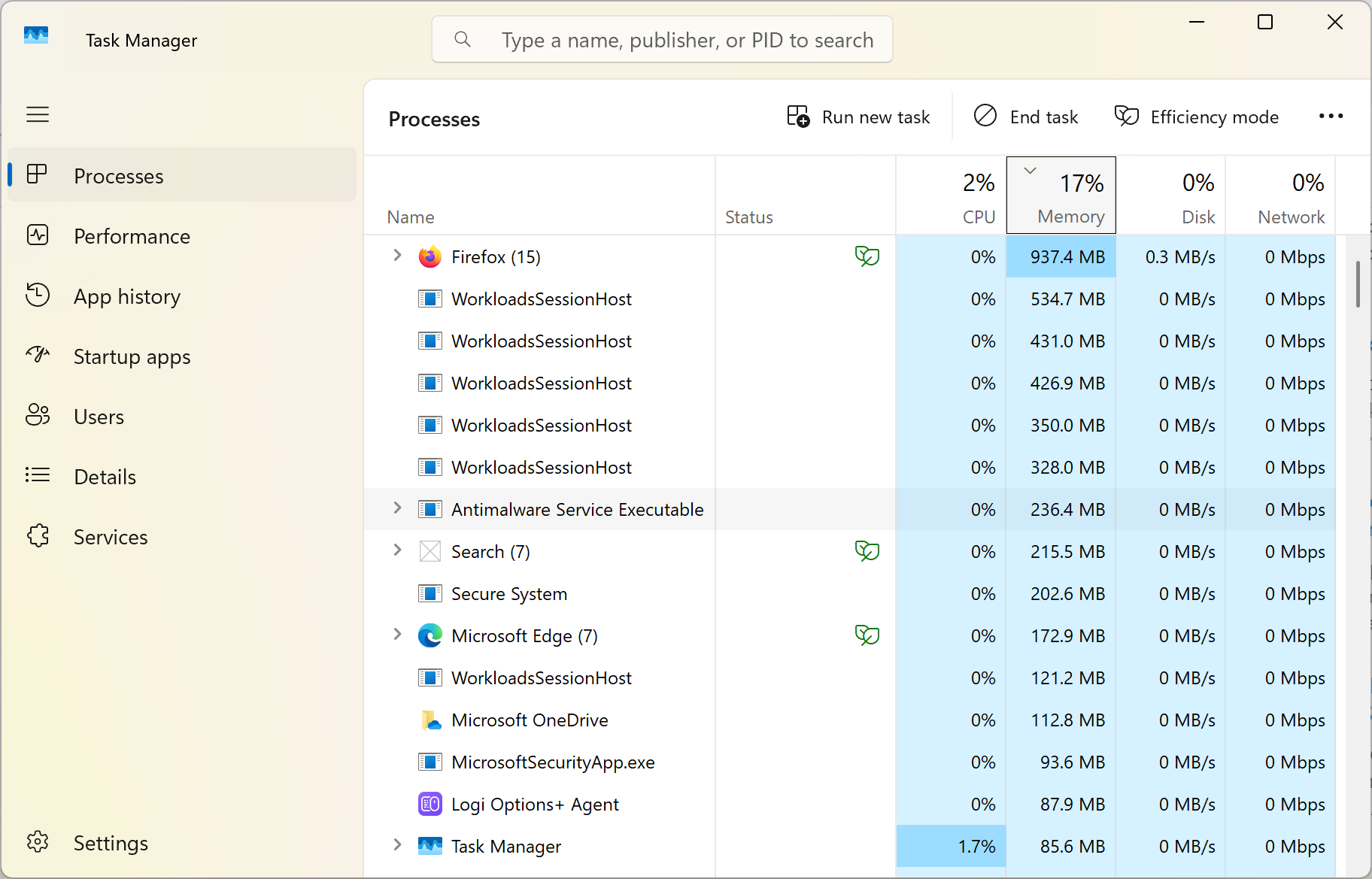Screen dimensions: 1372x879
Task: Select WorkloadsSessionHost using 534.7 MB
Action: click(542, 299)
